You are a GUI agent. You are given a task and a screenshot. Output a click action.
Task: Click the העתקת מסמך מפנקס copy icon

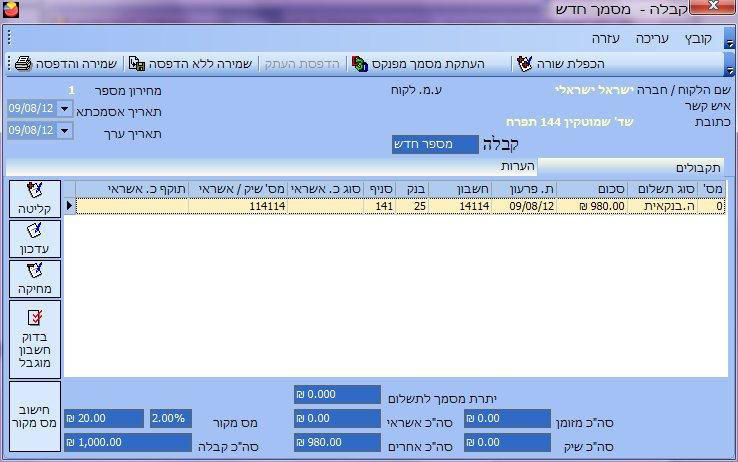(x=360, y=64)
